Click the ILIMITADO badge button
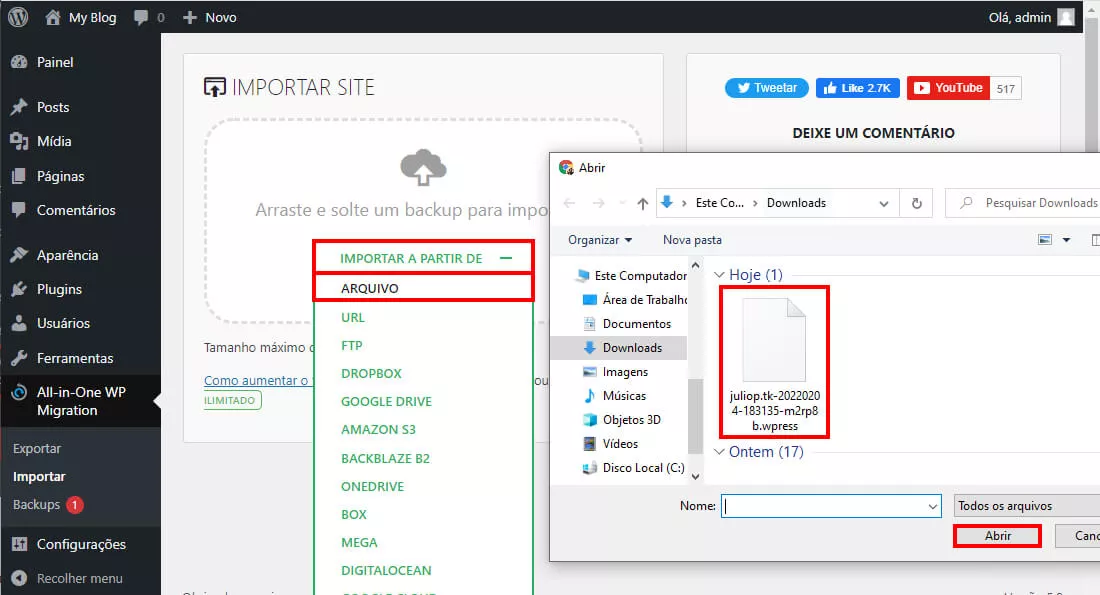The width and height of the screenshot is (1100, 595). 232,400
